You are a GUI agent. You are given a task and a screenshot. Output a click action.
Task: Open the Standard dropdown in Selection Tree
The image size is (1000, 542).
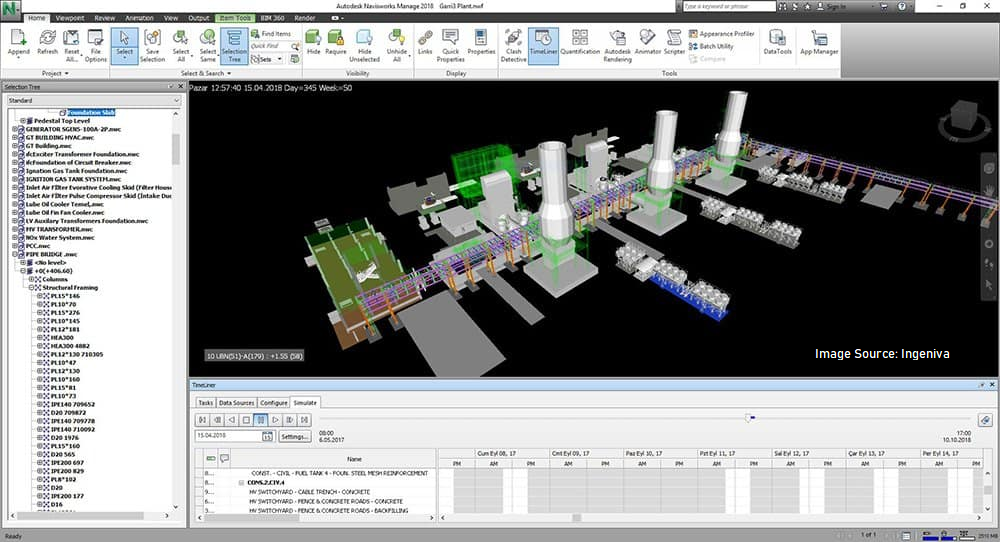pos(94,101)
